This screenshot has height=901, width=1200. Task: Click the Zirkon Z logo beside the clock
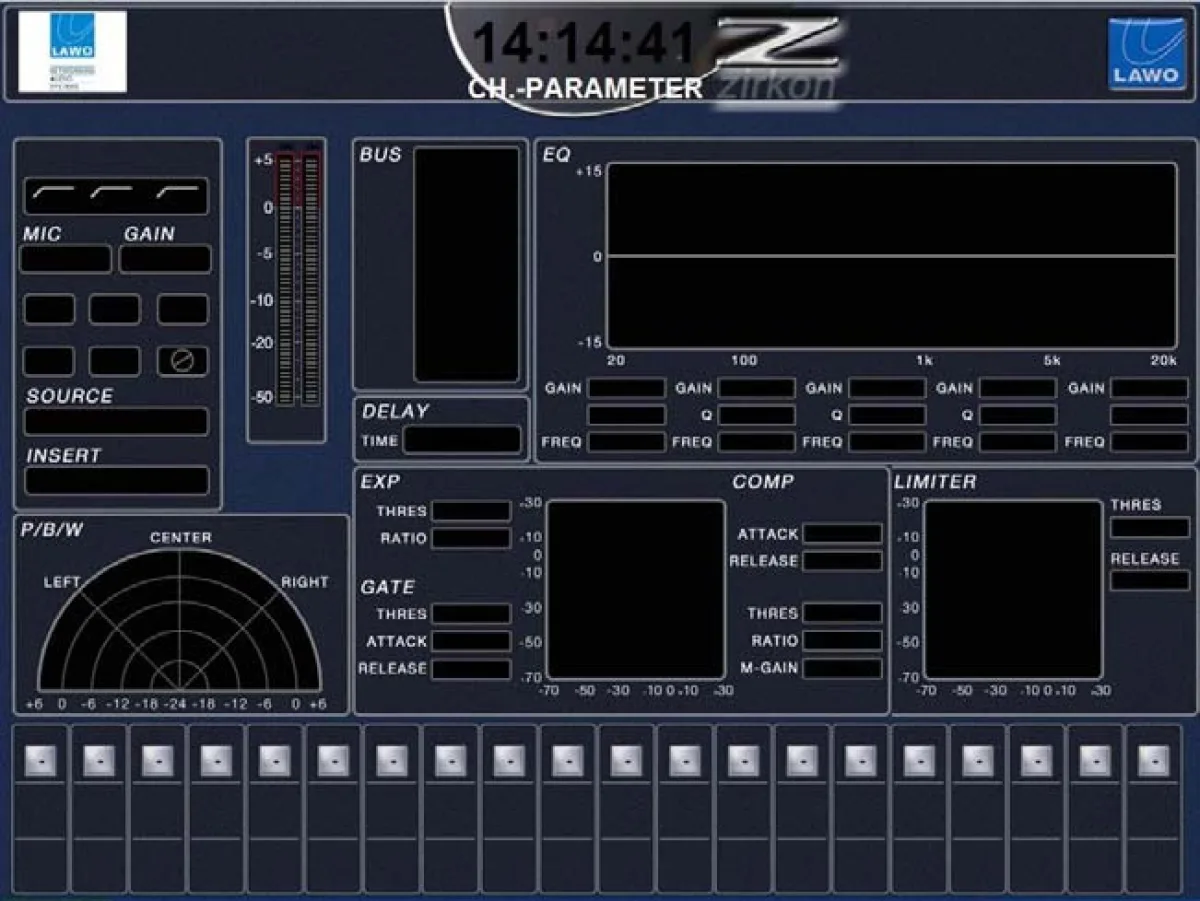pyautogui.click(x=777, y=61)
